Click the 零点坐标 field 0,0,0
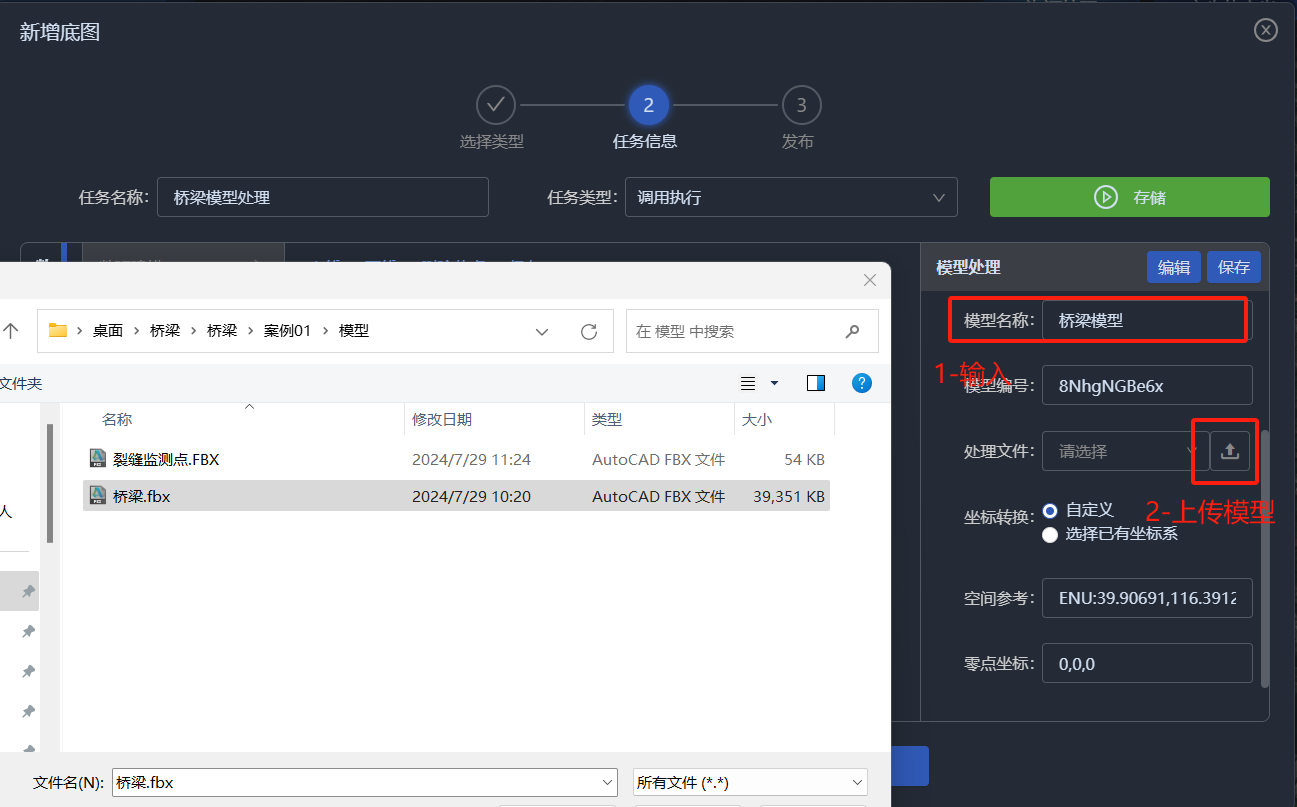 (x=1147, y=663)
